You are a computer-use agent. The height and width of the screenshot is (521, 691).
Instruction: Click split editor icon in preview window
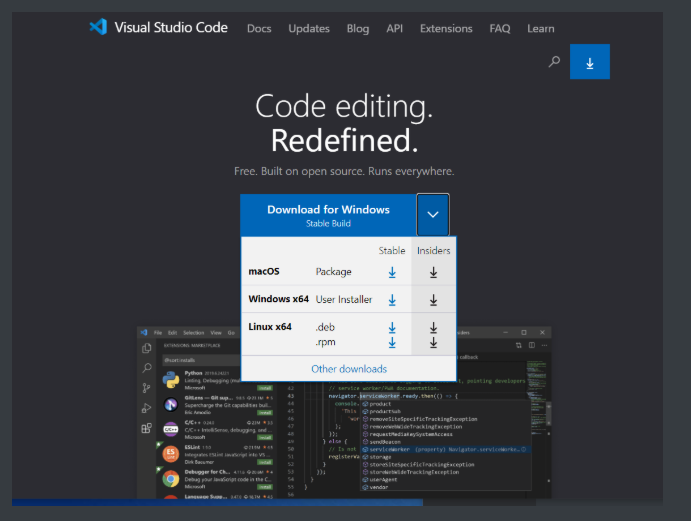tap(532, 345)
